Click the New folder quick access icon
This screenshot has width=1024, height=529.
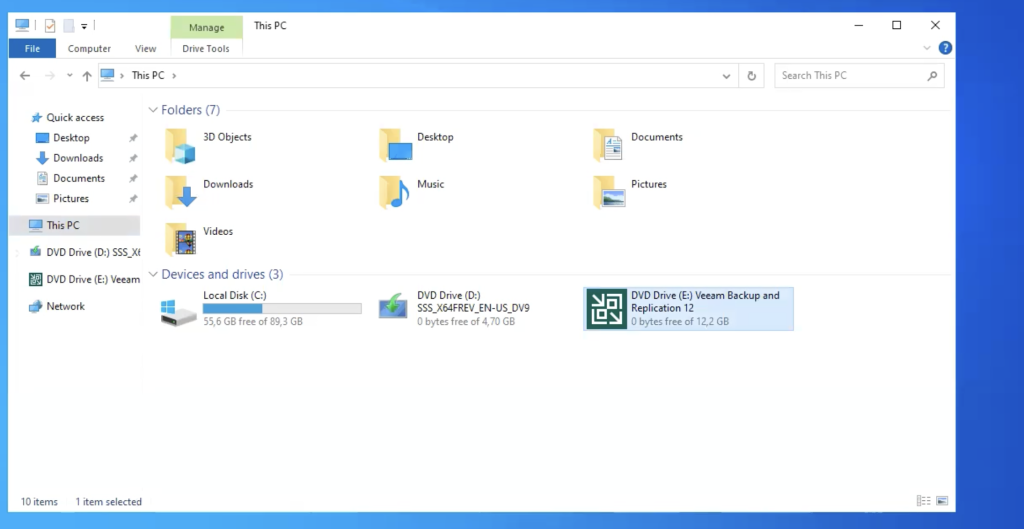[x=68, y=25]
